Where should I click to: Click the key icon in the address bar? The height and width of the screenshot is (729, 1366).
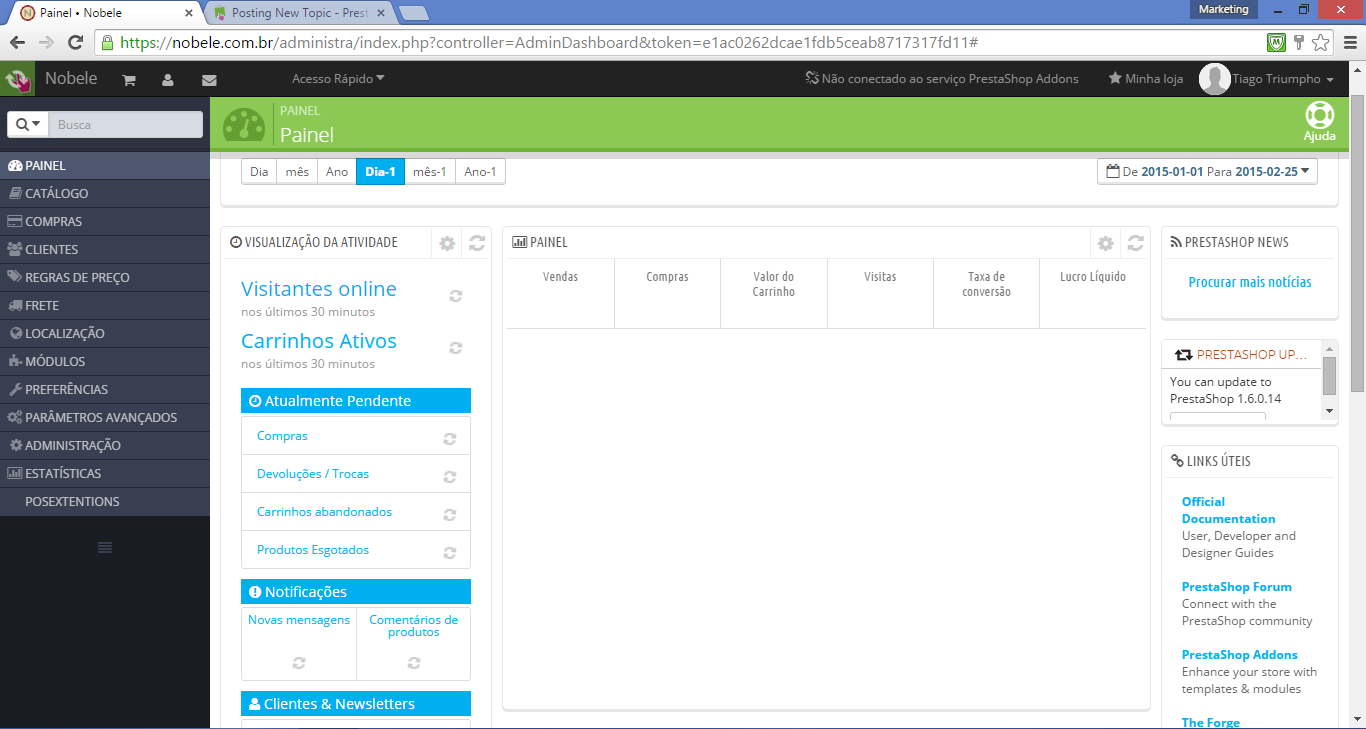point(1299,42)
